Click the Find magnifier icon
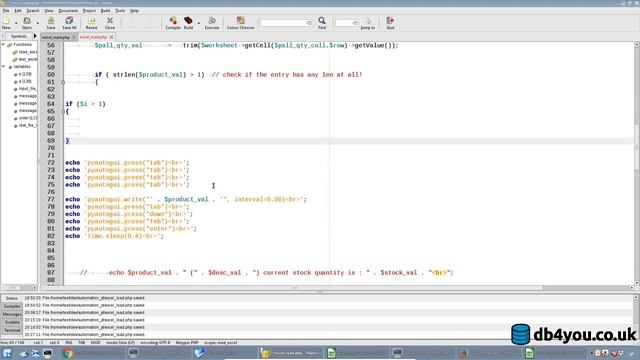The image size is (640, 360). tap(322, 22)
